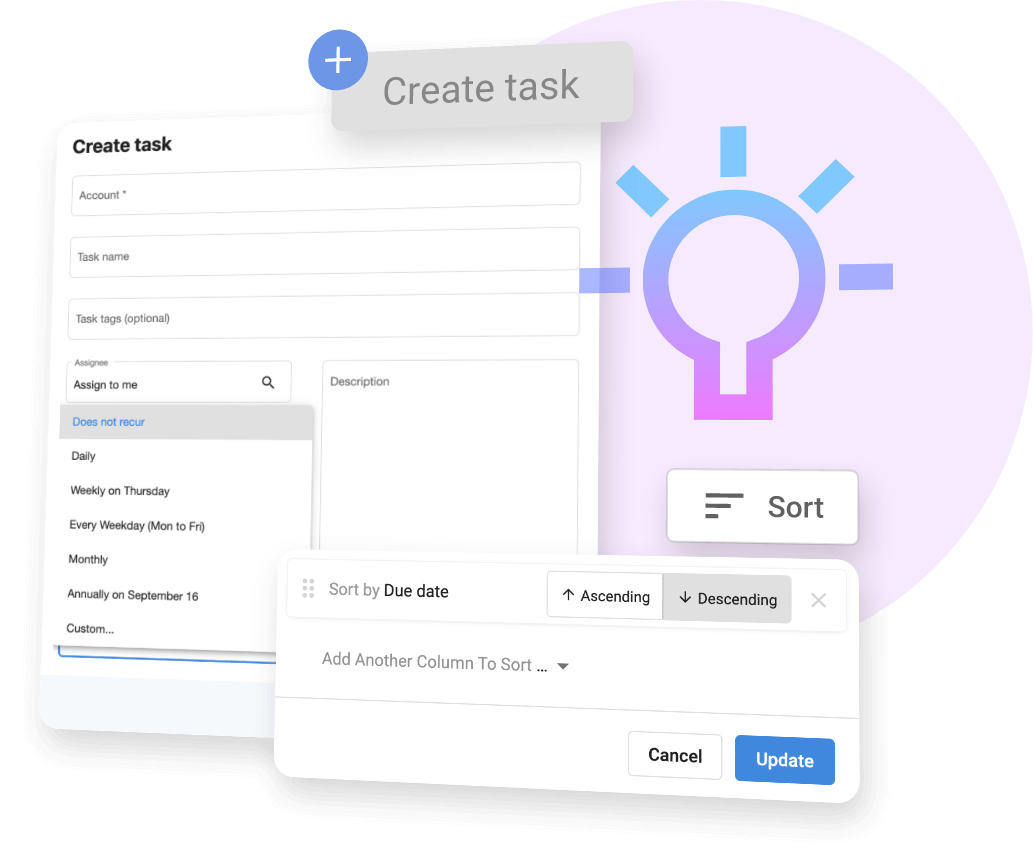Click the up arrow in Ascending
The width and height of the screenshot is (1033, 865).
tap(568, 595)
